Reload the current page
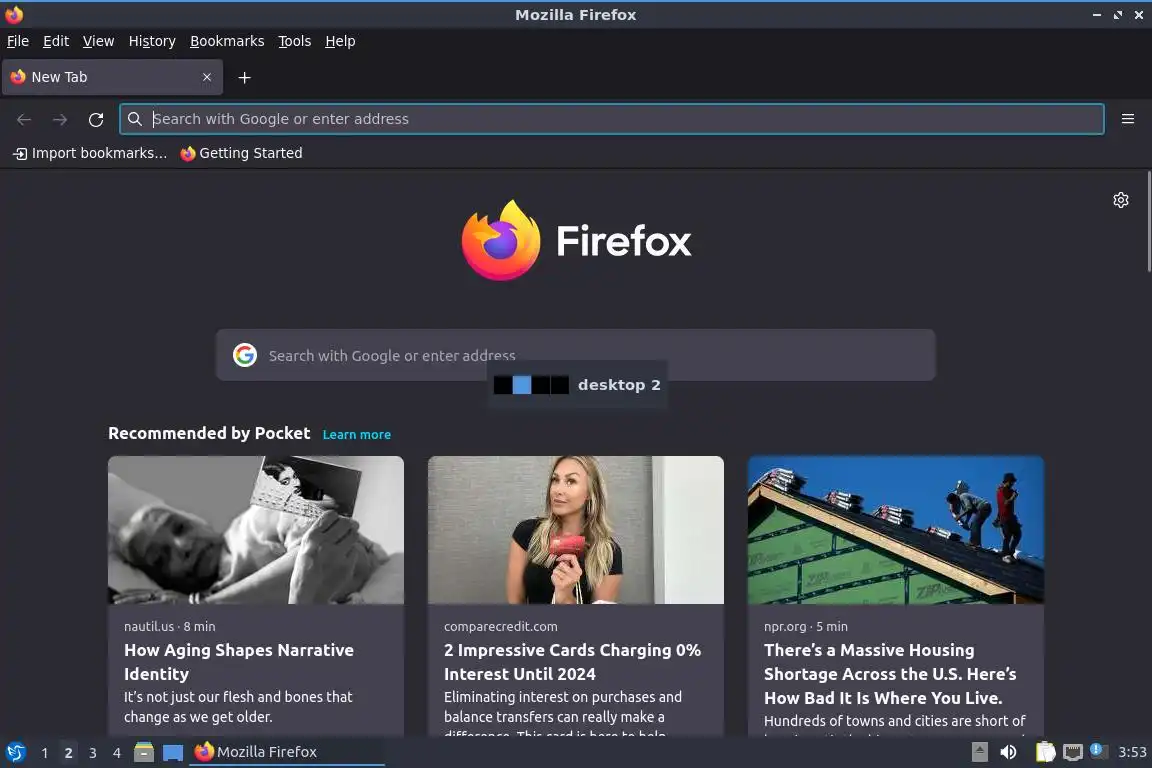Screen dimensions: 1152x768 click(x=96, y=119)
